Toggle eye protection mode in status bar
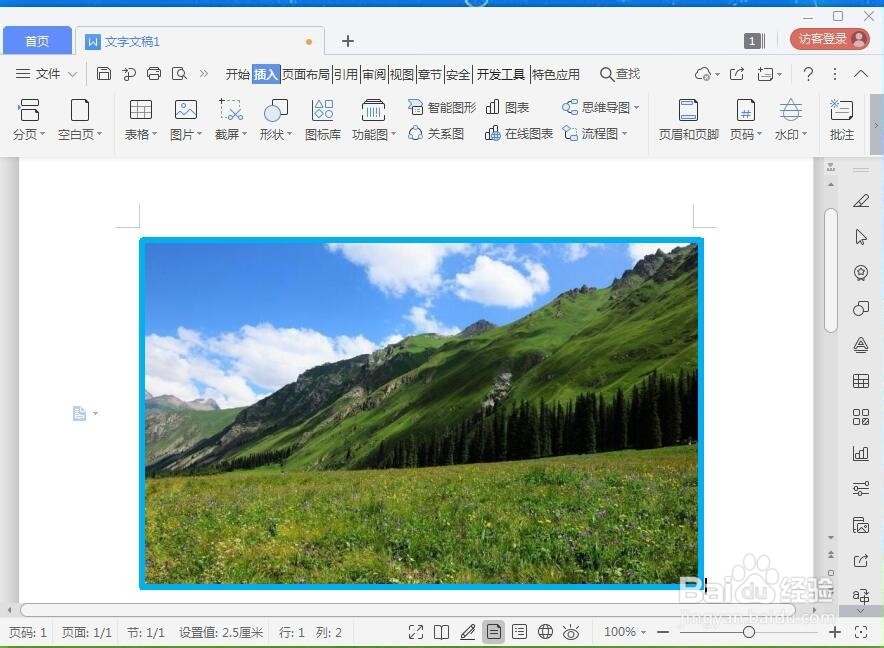The image size is (884, 648). tap(571, 632)
